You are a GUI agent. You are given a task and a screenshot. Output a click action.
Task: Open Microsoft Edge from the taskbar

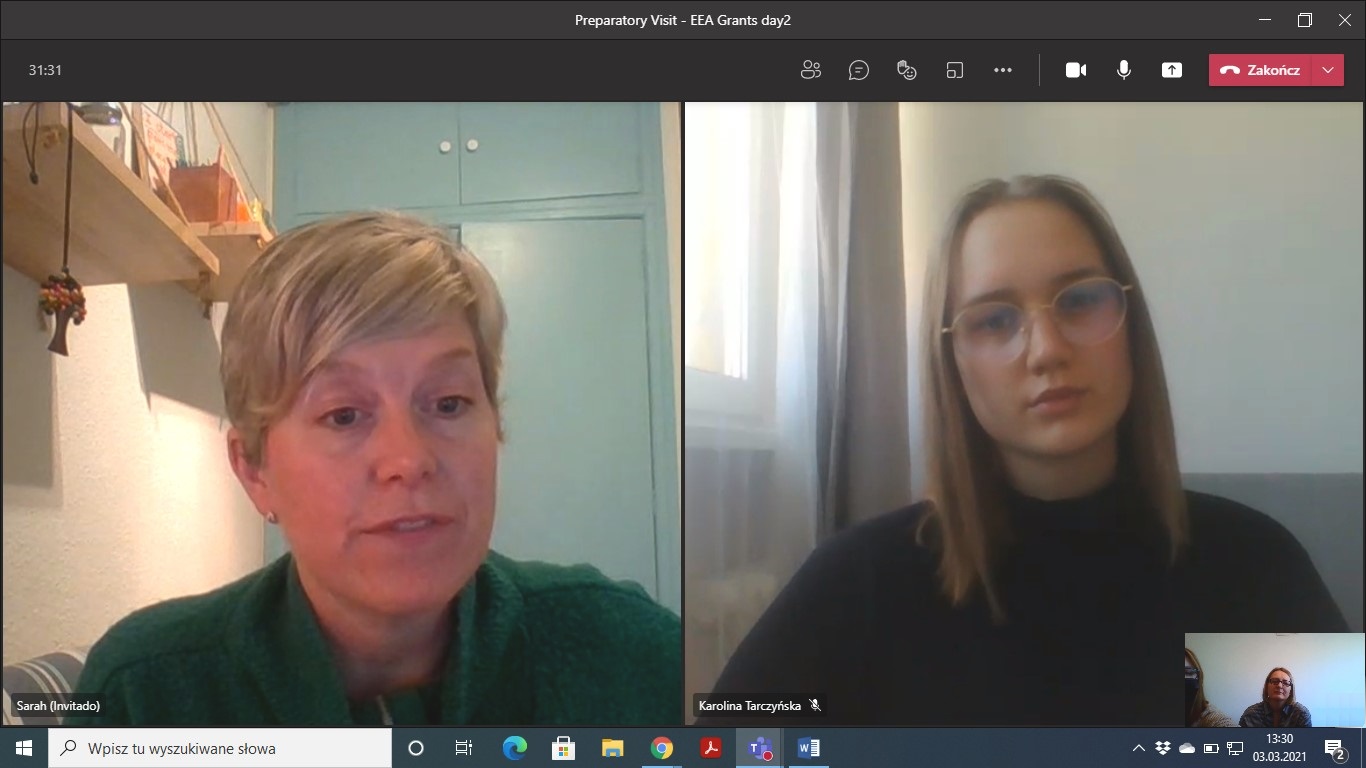tap(515, 748)
